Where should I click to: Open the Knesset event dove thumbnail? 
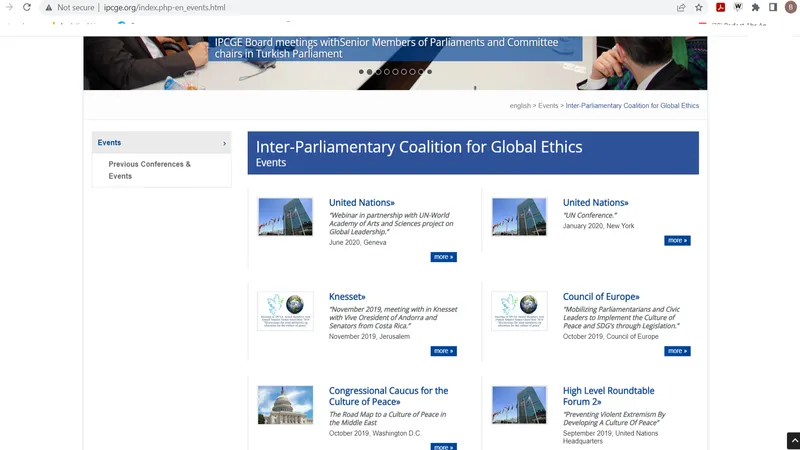[x=285, y=311]
